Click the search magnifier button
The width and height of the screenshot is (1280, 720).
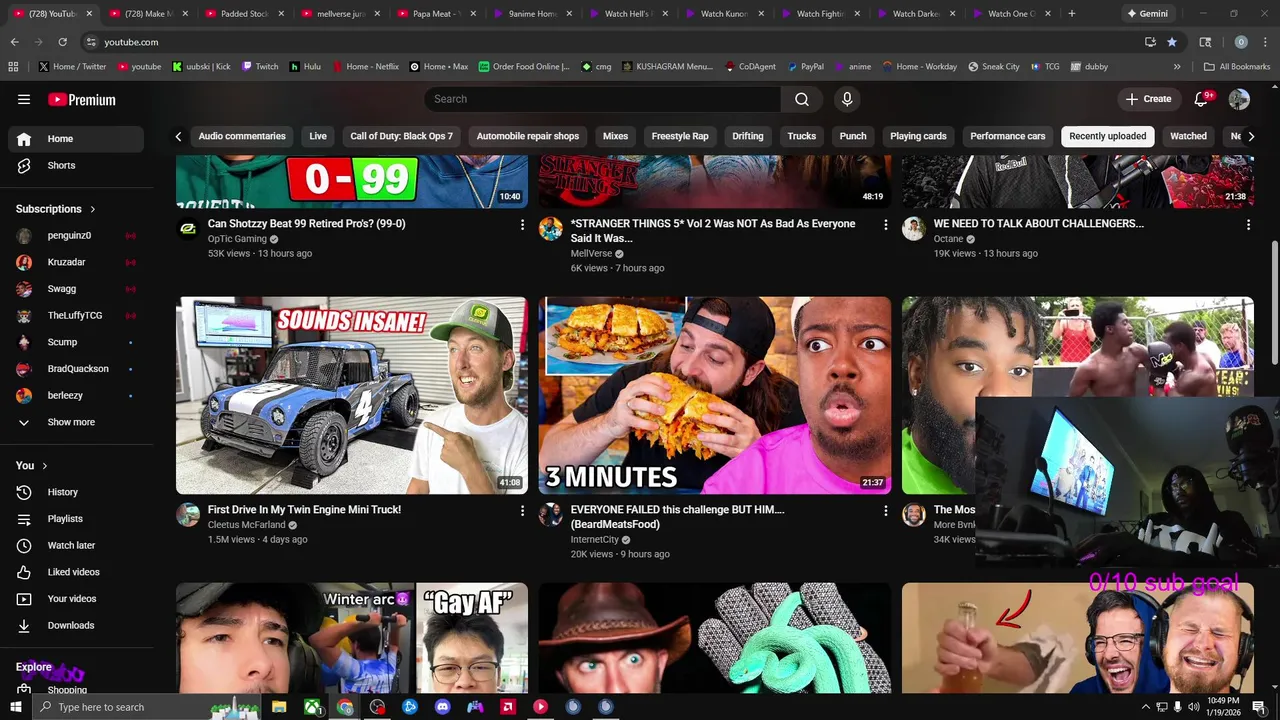(802, 99)
